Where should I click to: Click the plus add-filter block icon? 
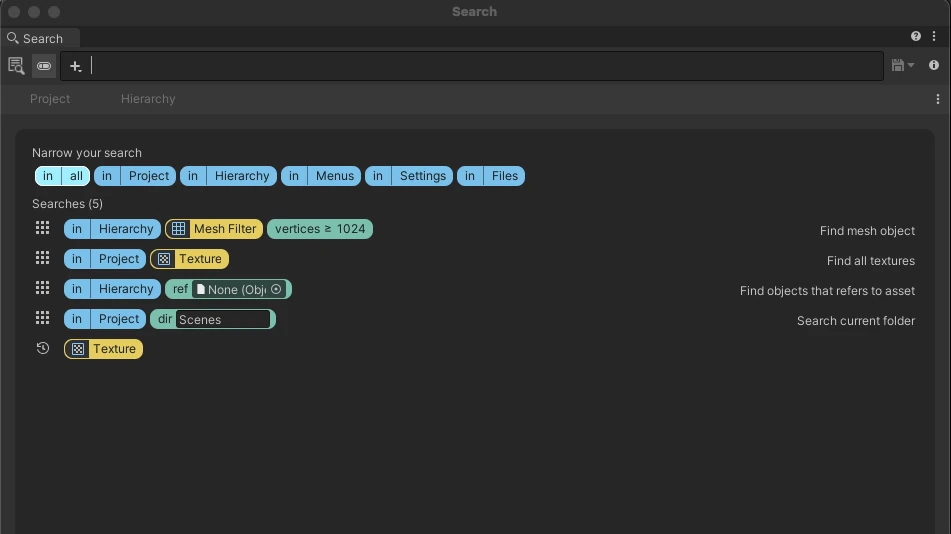(75, 66)
